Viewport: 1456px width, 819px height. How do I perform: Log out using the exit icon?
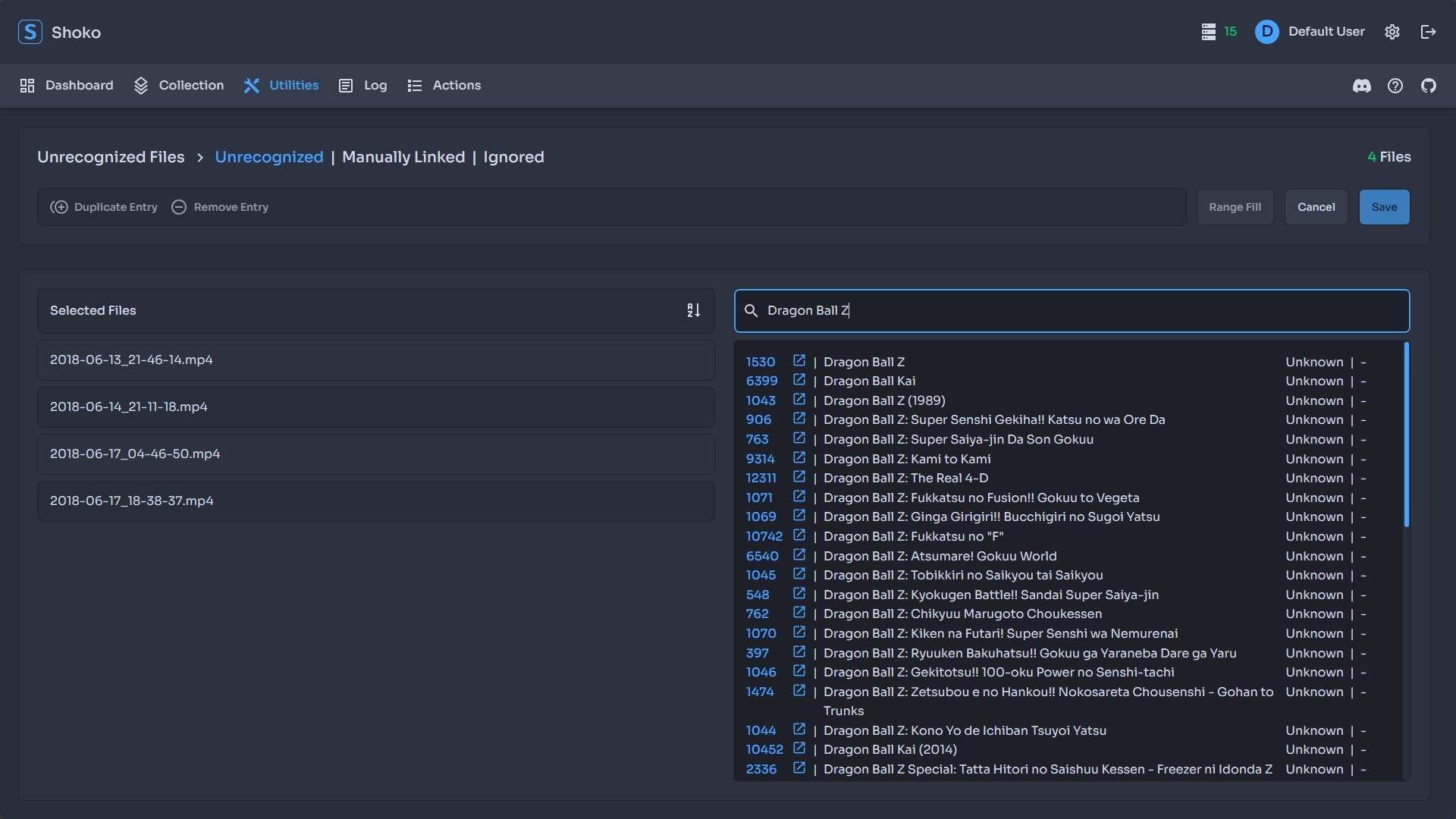click(1429, 32)
